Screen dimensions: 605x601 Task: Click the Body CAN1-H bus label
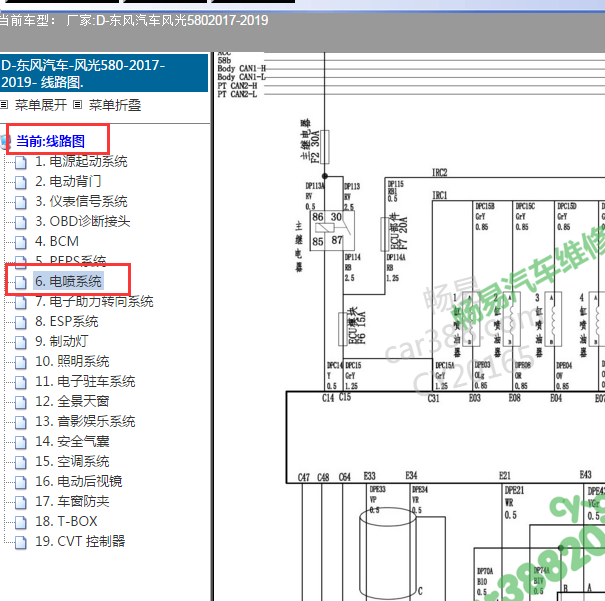pyautogui.click(x=242, y=69)
